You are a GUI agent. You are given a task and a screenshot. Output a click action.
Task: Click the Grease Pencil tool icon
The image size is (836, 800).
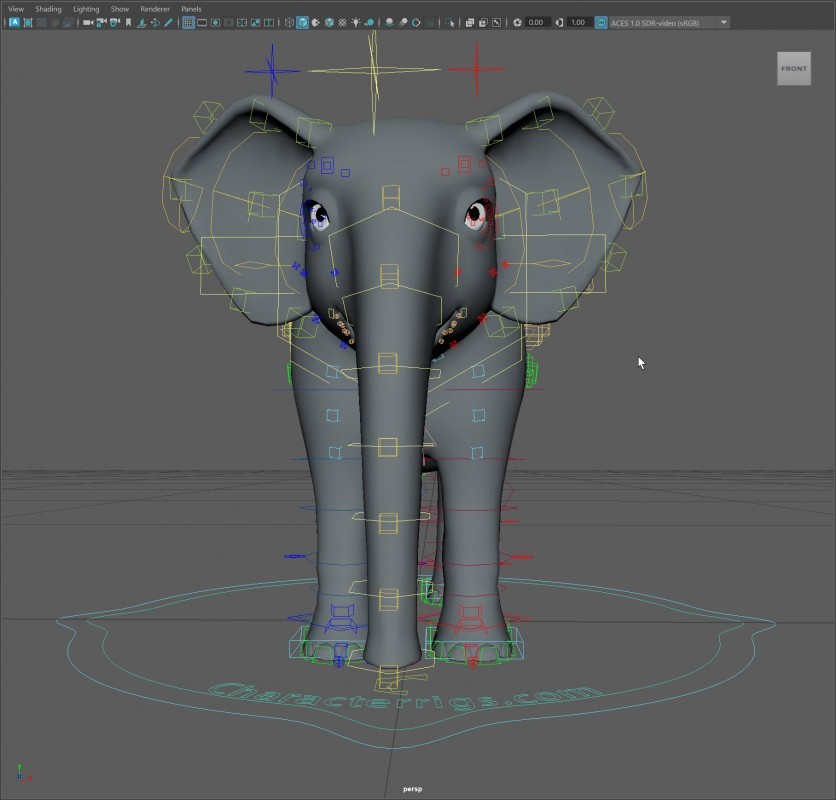pyautogui.click(x=168, y=22)
